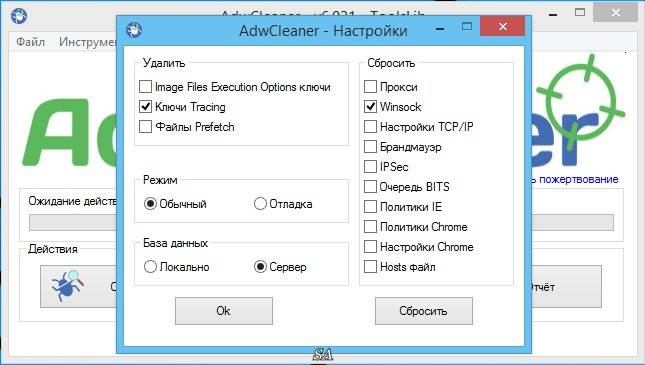Click the Отчёт button in main window
This screenshot has width=645, height=365.
pos(566,286)
